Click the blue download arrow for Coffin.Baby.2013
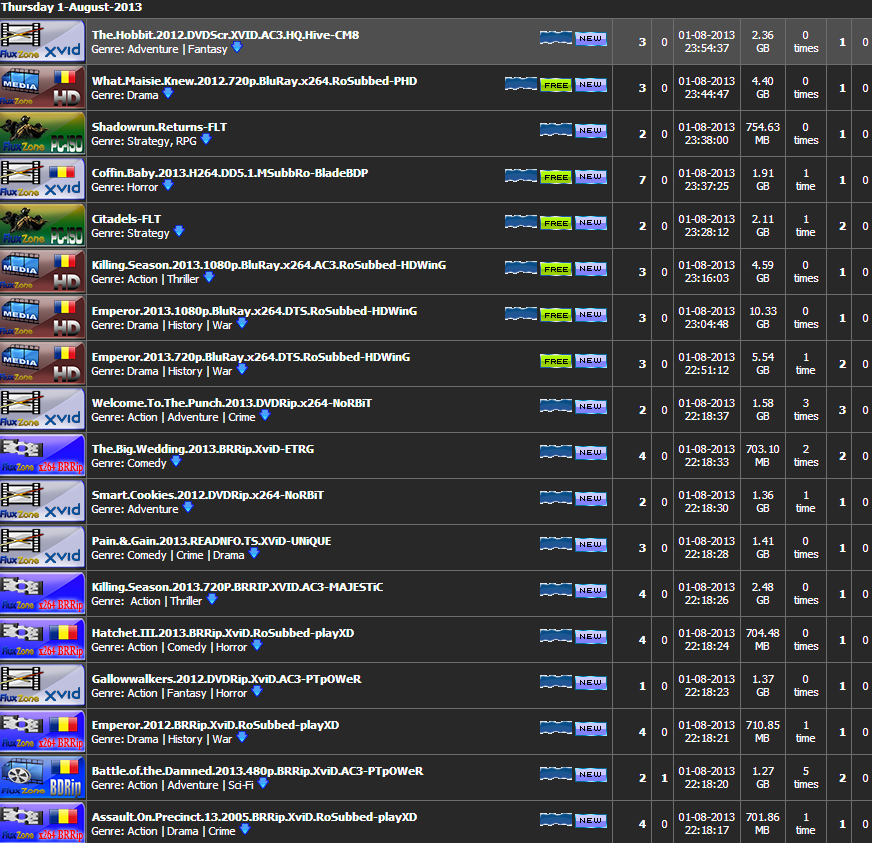872x843 pixels. (168, 186)
